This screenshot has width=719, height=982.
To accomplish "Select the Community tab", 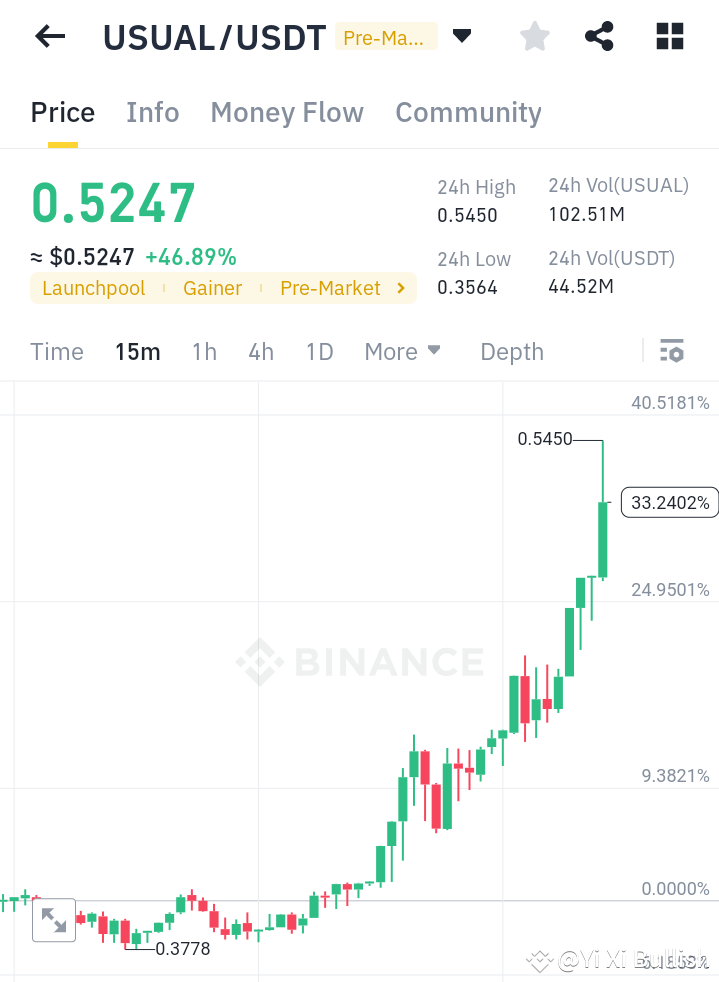I will tap(468, 113).
